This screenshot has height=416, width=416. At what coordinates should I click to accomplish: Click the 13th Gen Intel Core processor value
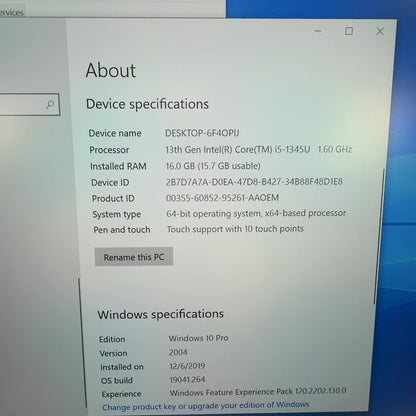(259, 149)
